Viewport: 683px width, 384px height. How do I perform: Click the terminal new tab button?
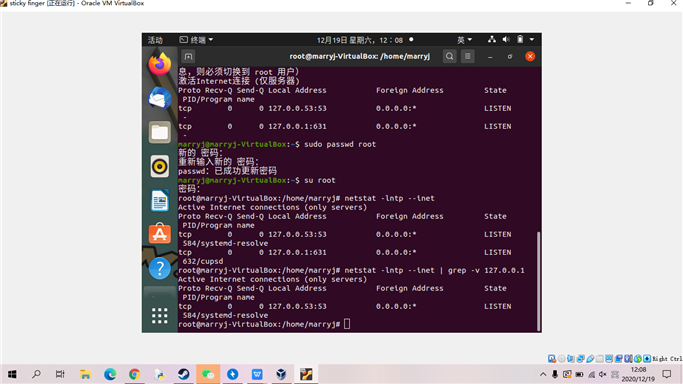[188, 56]
